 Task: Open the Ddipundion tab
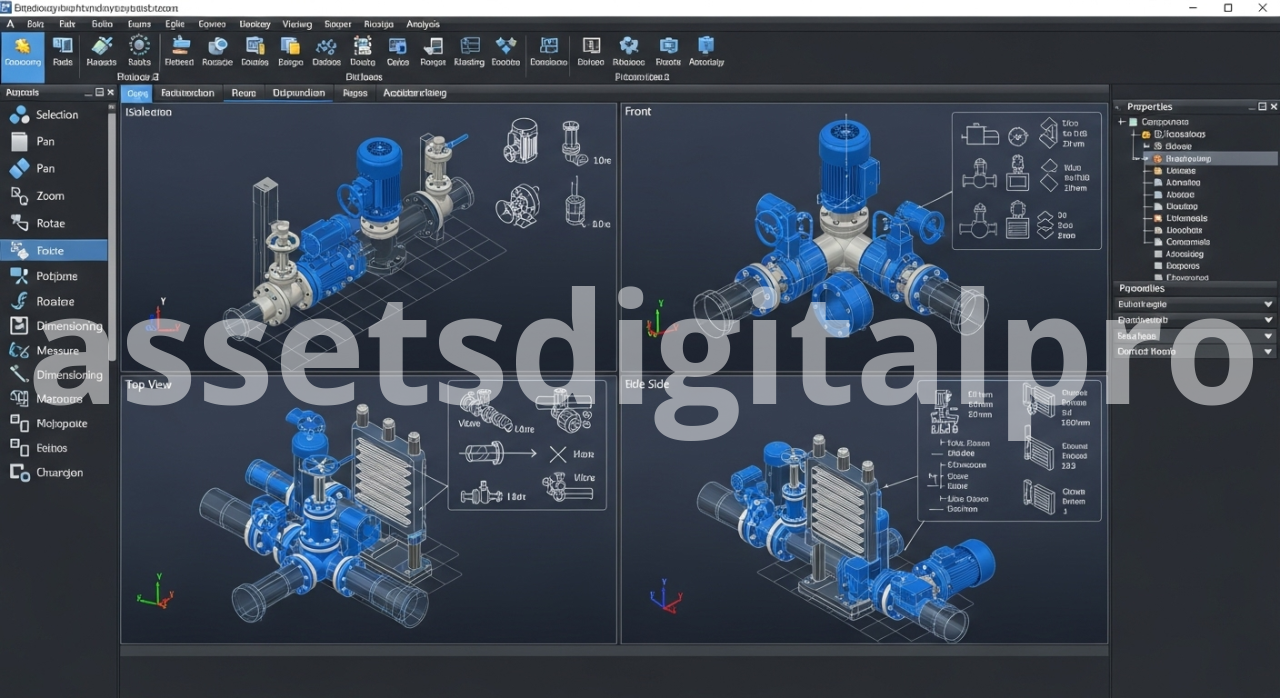[299, 93]
